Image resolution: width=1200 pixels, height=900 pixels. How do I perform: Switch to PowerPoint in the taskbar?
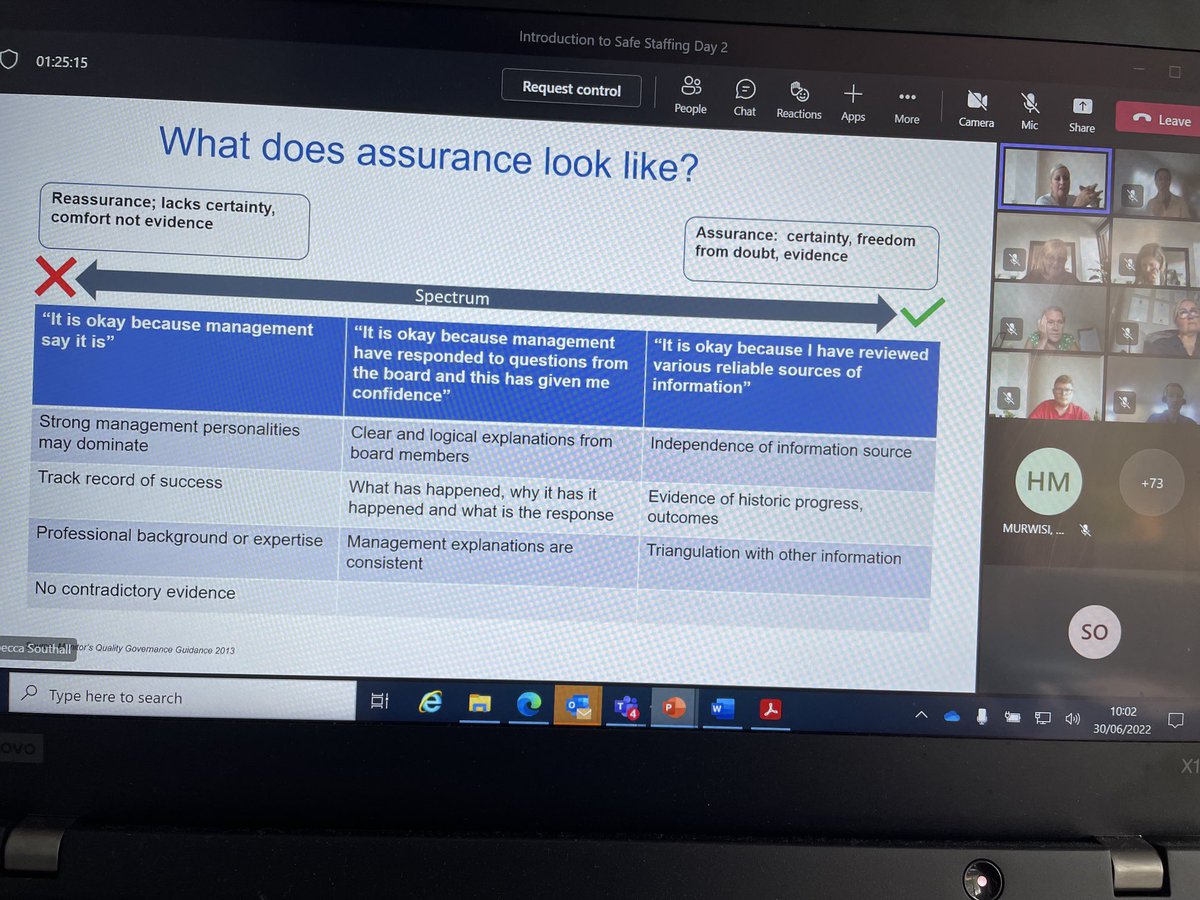point(674,708)
